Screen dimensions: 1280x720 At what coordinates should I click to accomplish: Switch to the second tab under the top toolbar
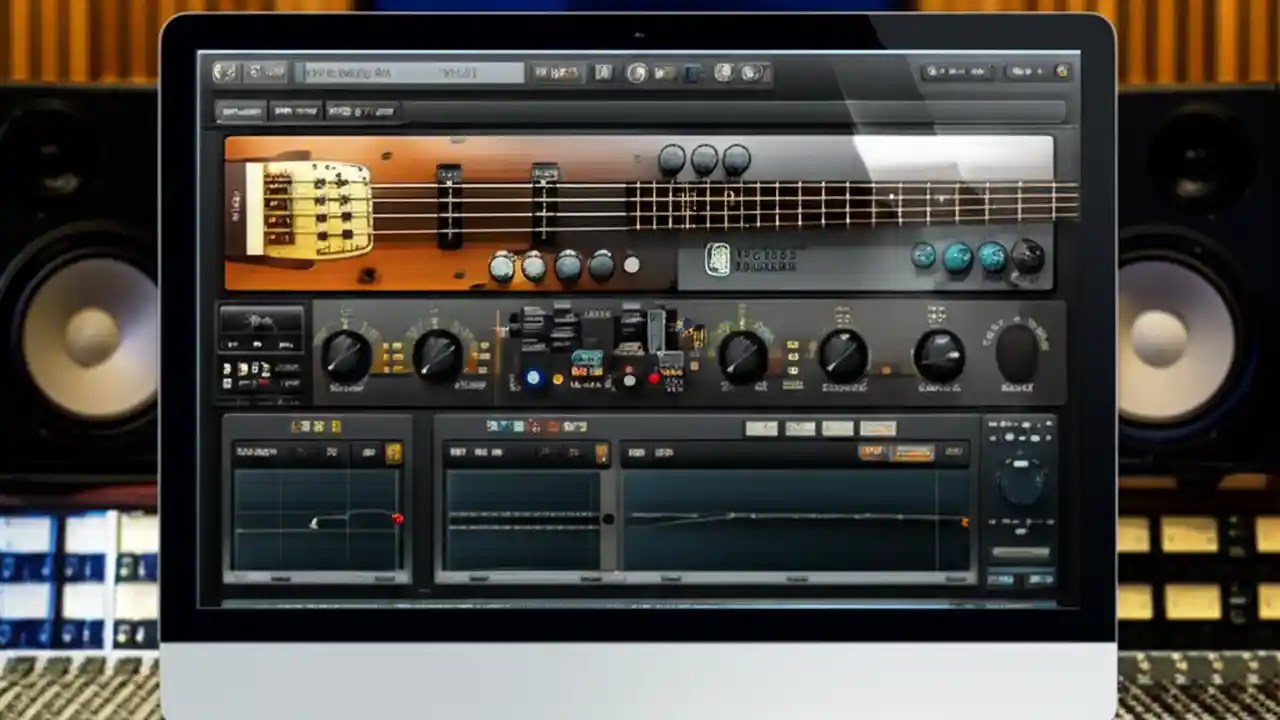click(295, 110)
